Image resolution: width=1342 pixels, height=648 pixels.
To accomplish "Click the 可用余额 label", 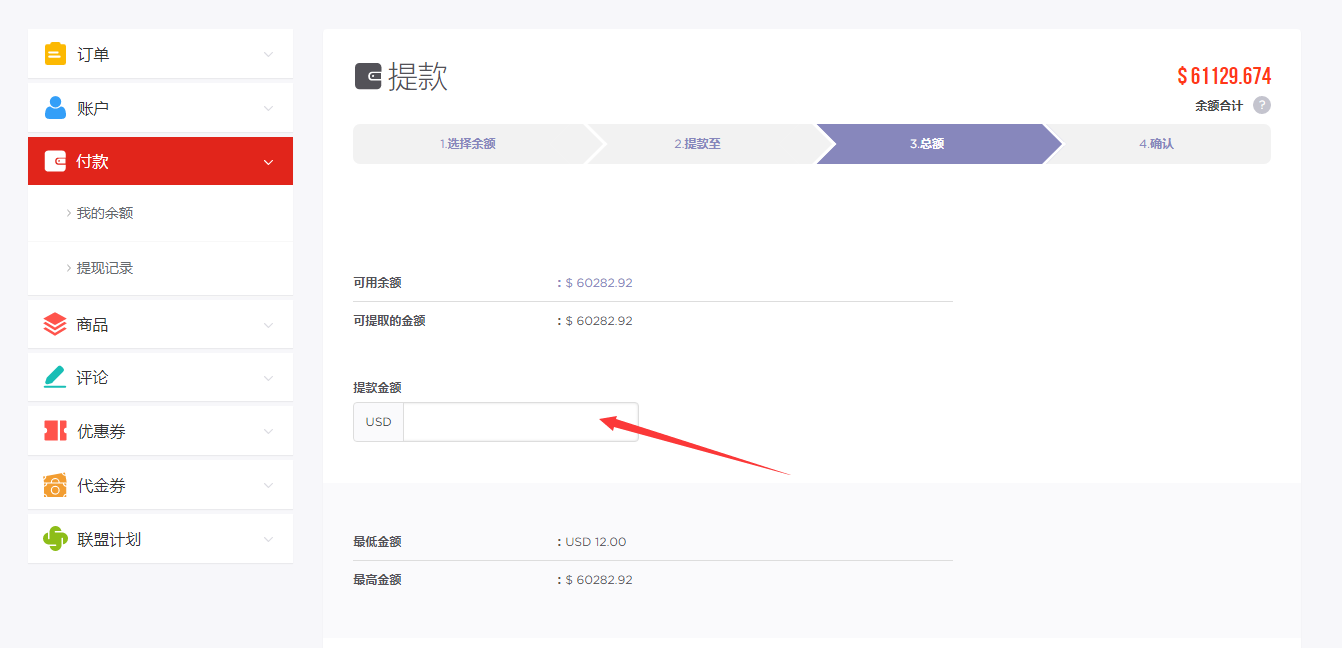I will 377,283.
